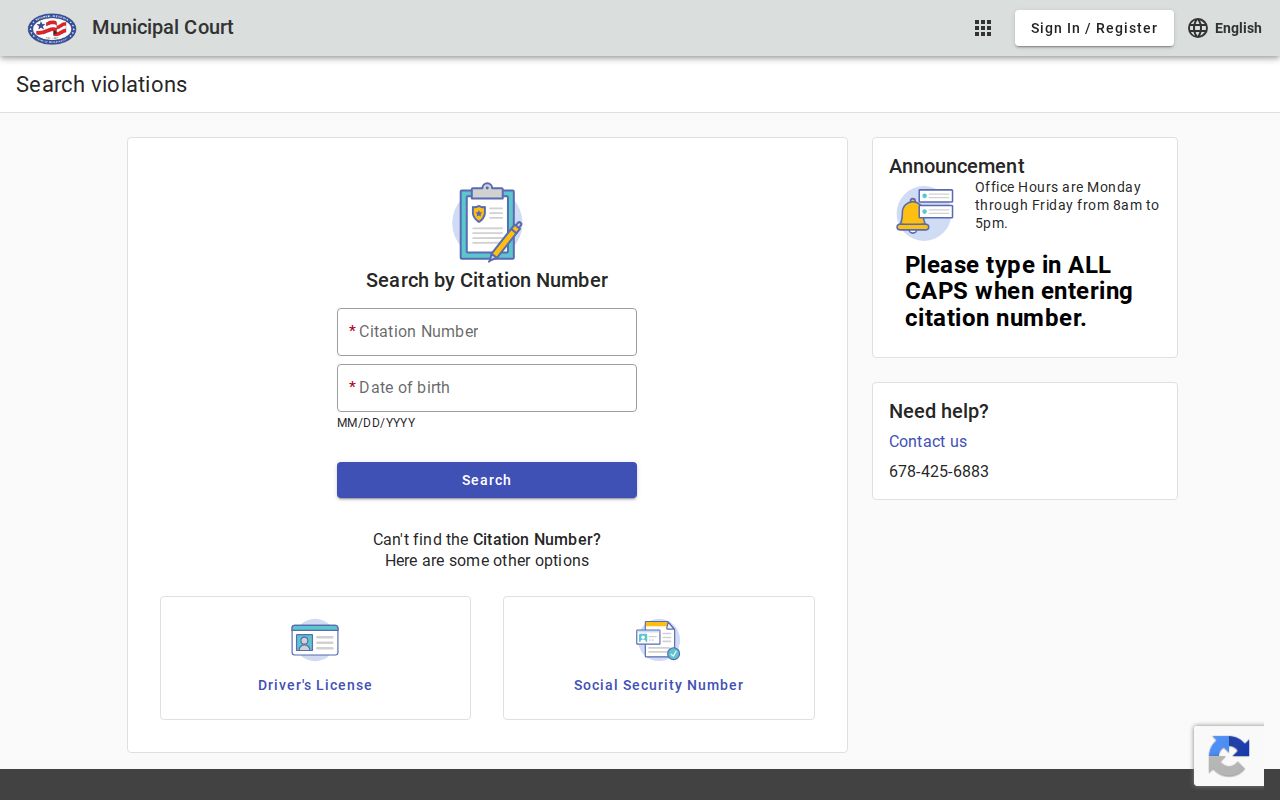Click the driver's license card icon

click(315, 640)
